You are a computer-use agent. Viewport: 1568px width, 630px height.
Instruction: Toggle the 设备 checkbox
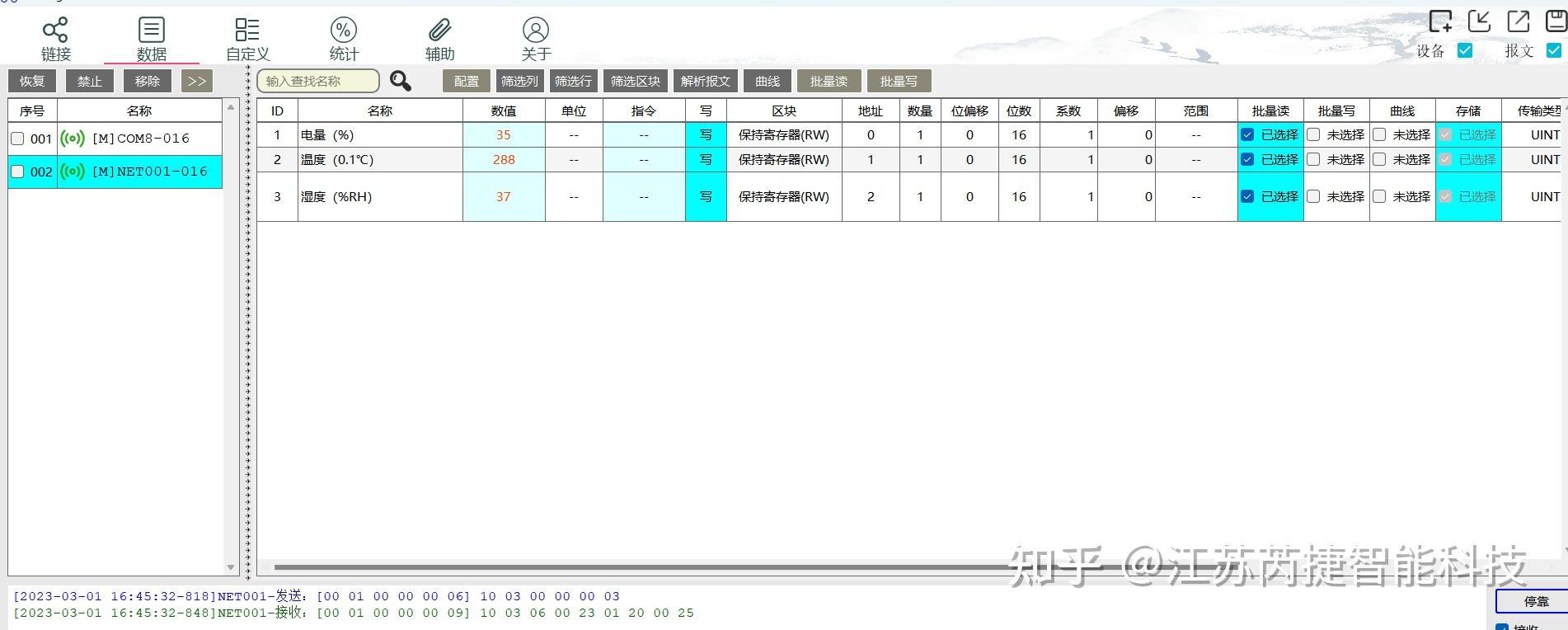[x=1465, y=50]
